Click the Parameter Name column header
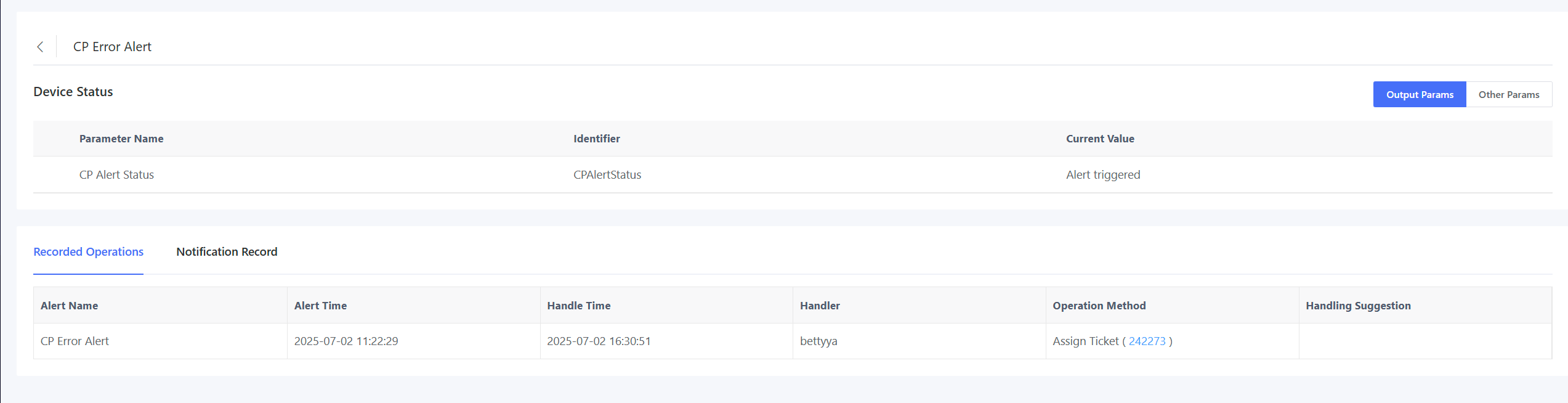This screenshot has width=1568, height=403. point(121,139)
